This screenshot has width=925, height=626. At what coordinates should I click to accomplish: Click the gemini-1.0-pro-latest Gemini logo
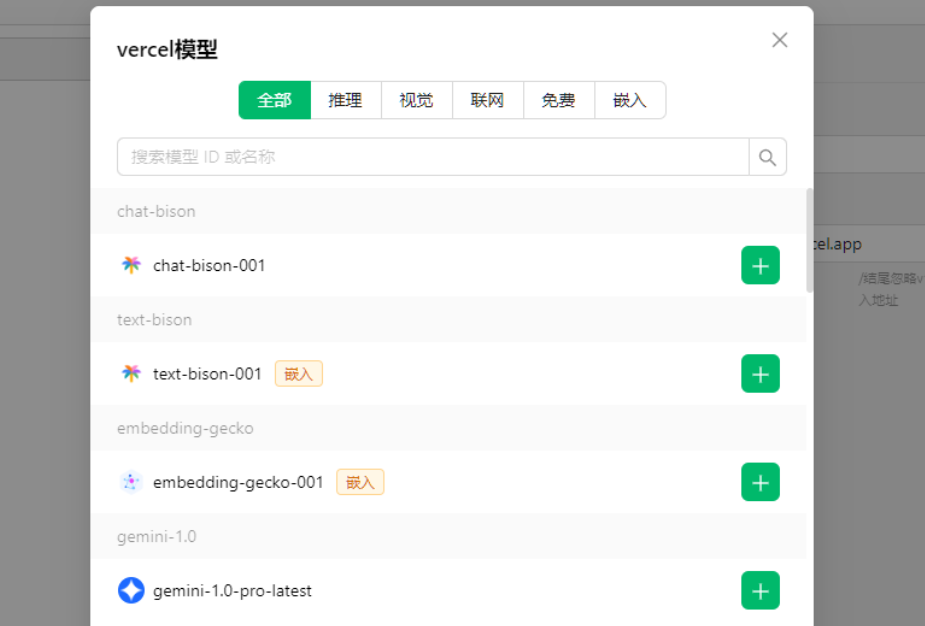(x=131, y=590)
